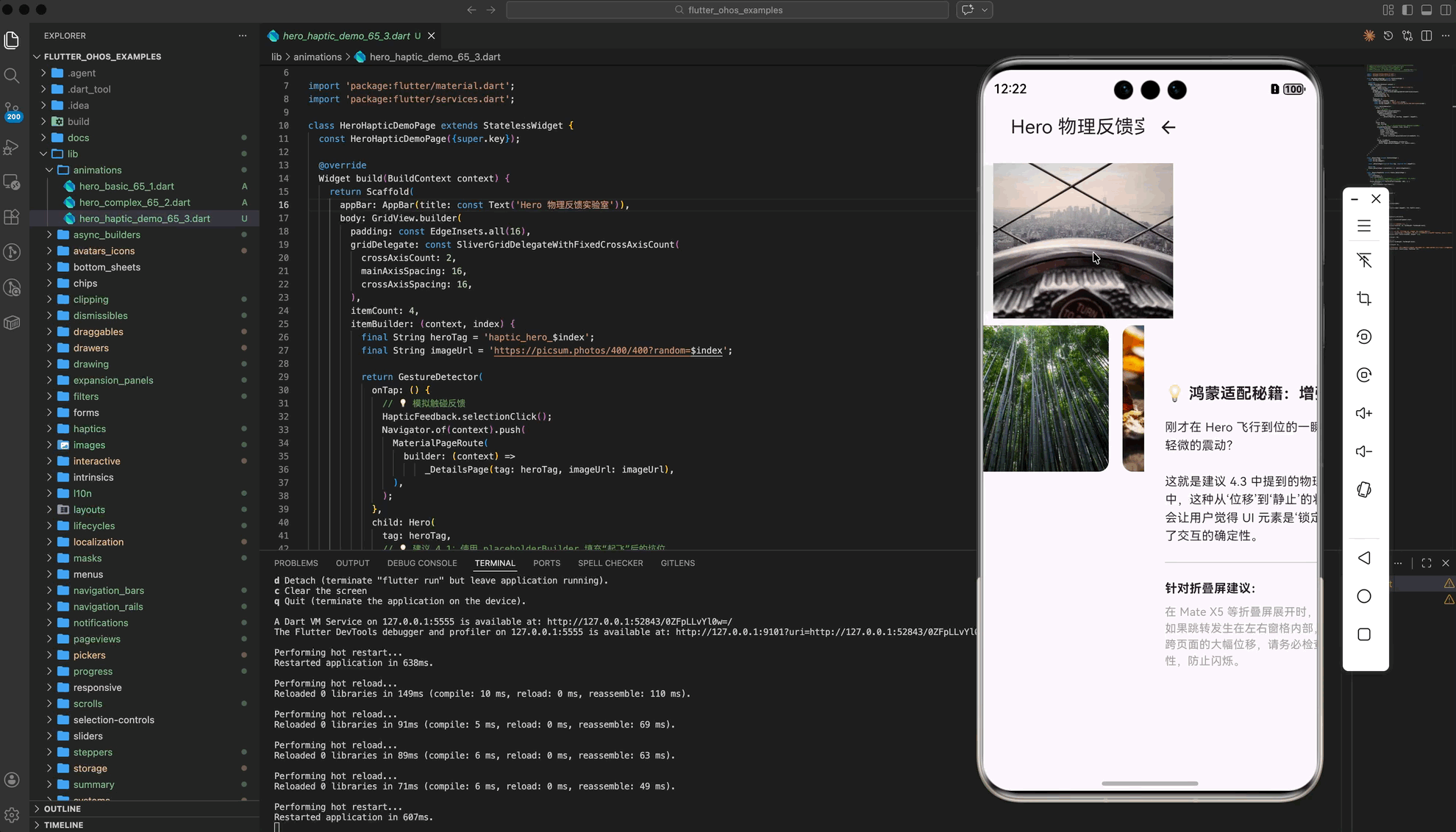Maximize the terminal panel size
This screenshot has height=832, width=1456.
(1426, 563)
